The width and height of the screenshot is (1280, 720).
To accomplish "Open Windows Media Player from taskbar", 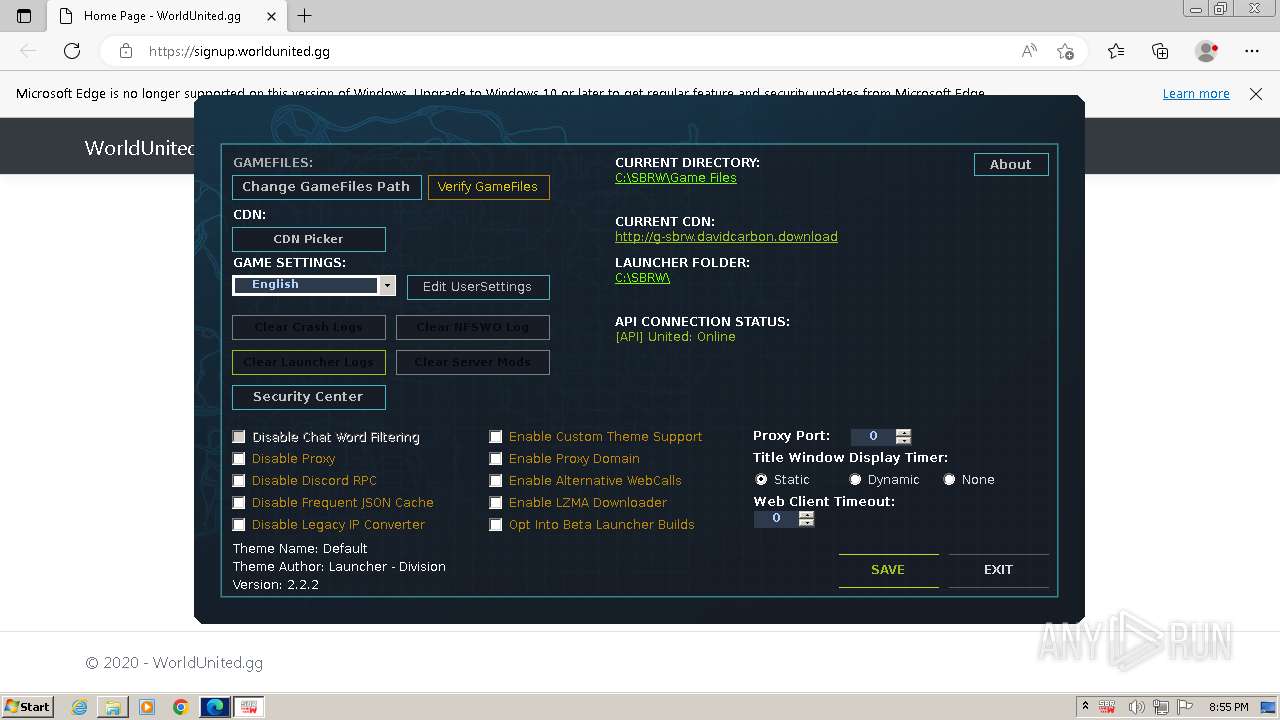I will [x=147, y=707].
